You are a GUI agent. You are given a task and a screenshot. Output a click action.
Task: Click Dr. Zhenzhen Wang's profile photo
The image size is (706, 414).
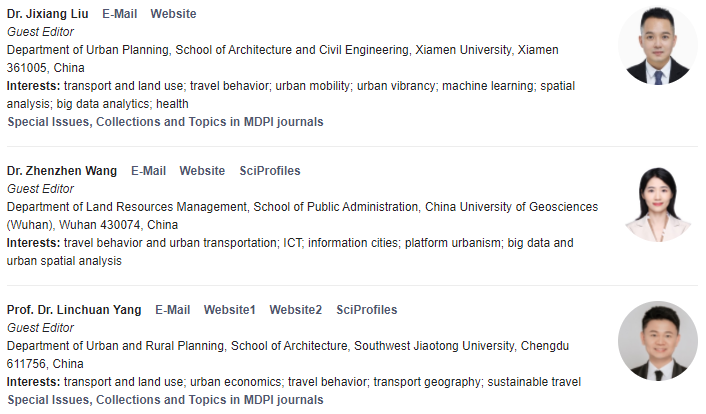tap(657, 203)
